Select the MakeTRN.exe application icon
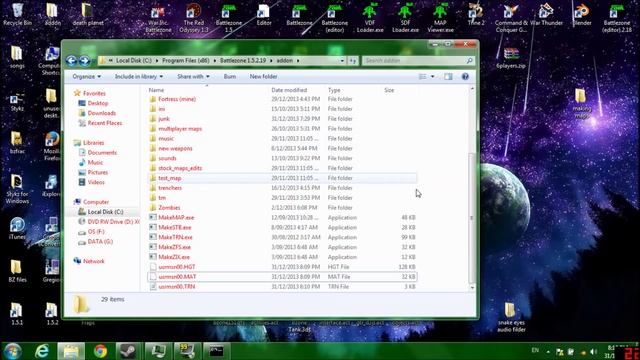The image size is (640, 360). coord(153,237)
